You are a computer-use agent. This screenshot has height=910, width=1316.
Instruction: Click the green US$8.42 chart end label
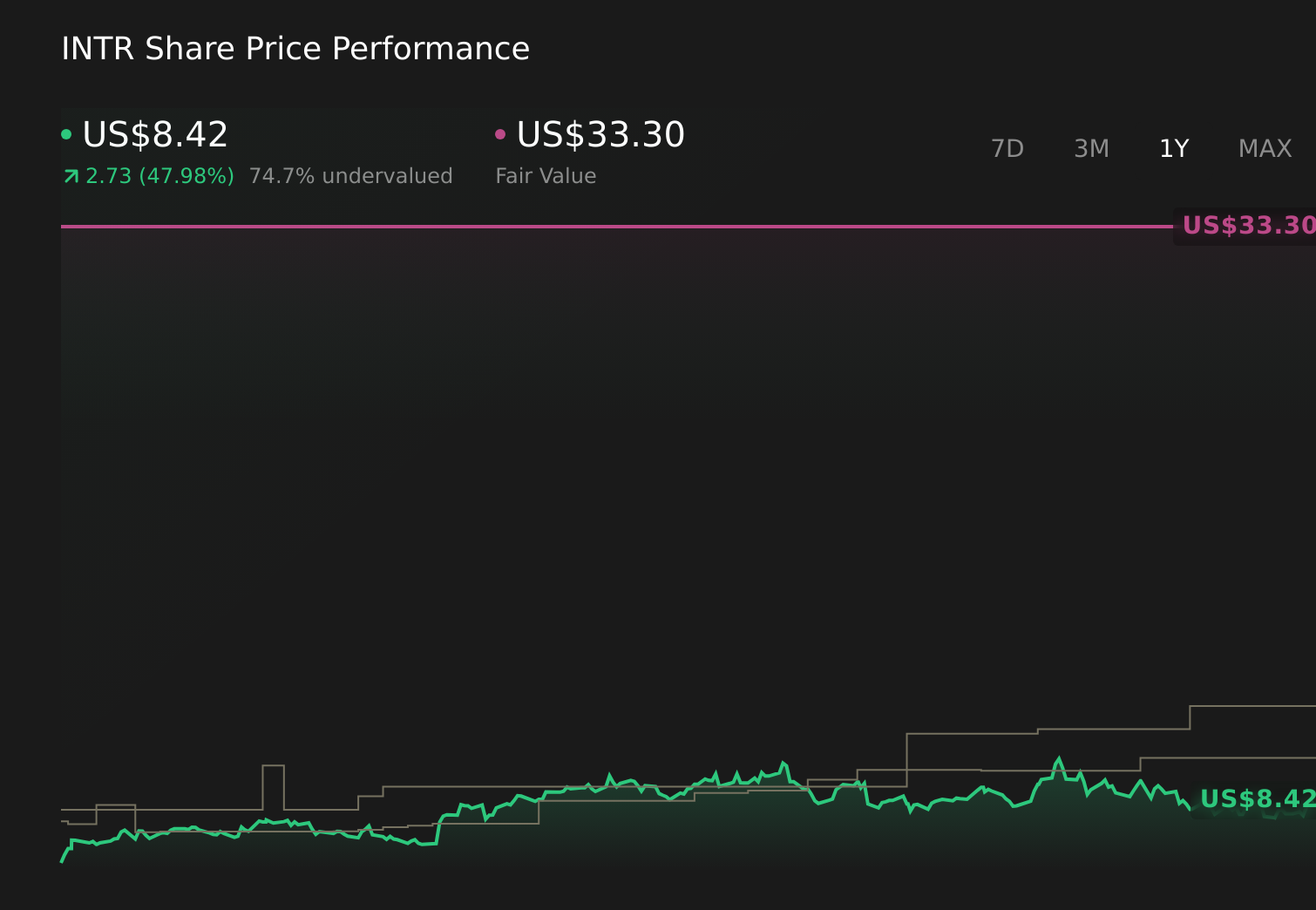pos(1256,799)
